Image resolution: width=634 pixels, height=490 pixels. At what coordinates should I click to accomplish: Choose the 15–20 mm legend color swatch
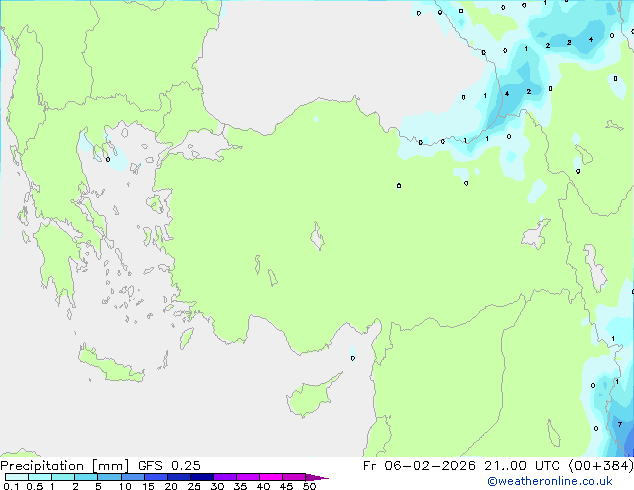(x=156, y=477)
